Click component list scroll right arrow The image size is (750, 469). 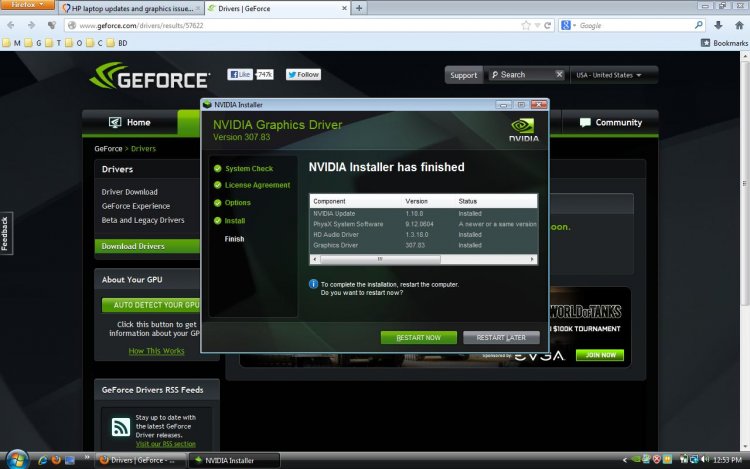pyautogui.click(x=532, y=259)
